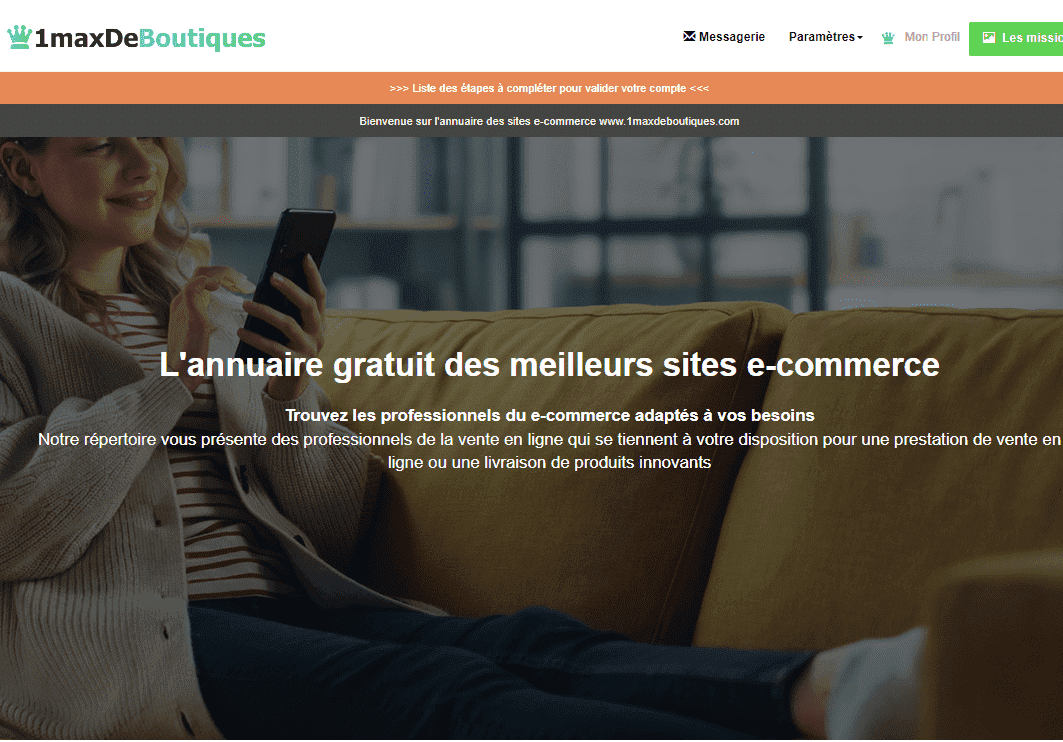
Task: Click the 'Trouvez les professionnels du e-commerce' subtitle
Action: 550,415
